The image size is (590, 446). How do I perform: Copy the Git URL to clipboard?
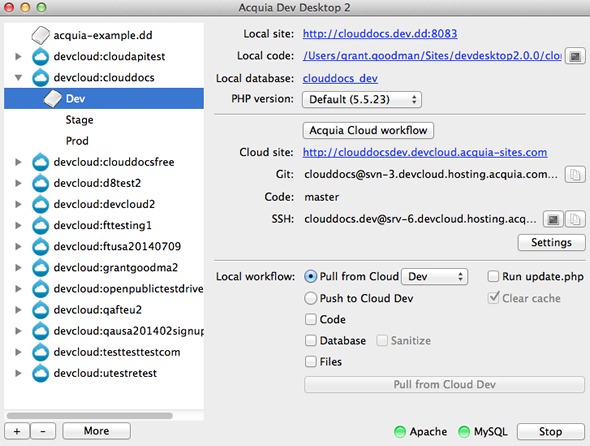pos(575,175)
